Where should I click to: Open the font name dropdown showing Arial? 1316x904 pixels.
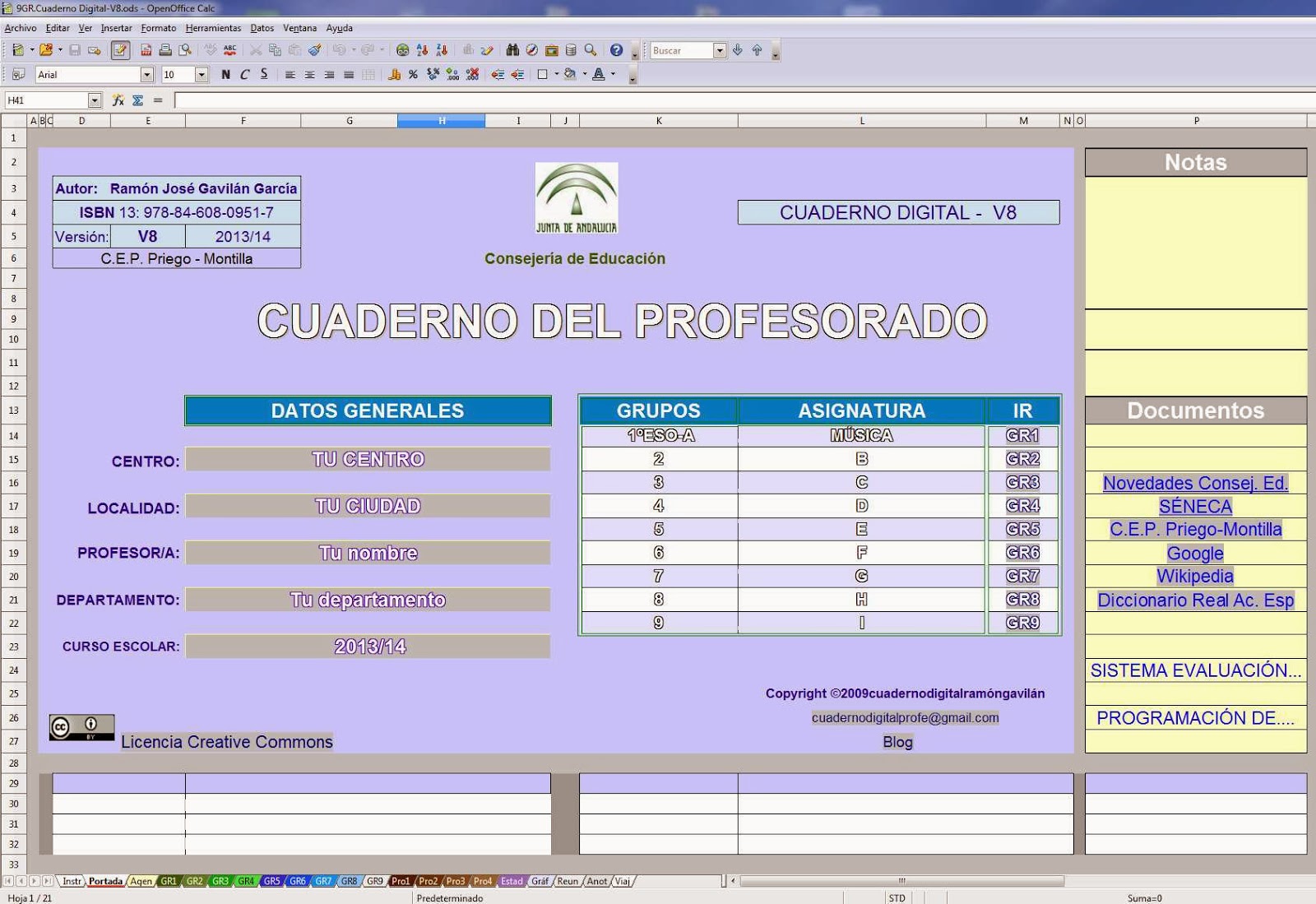coord(146,74)
